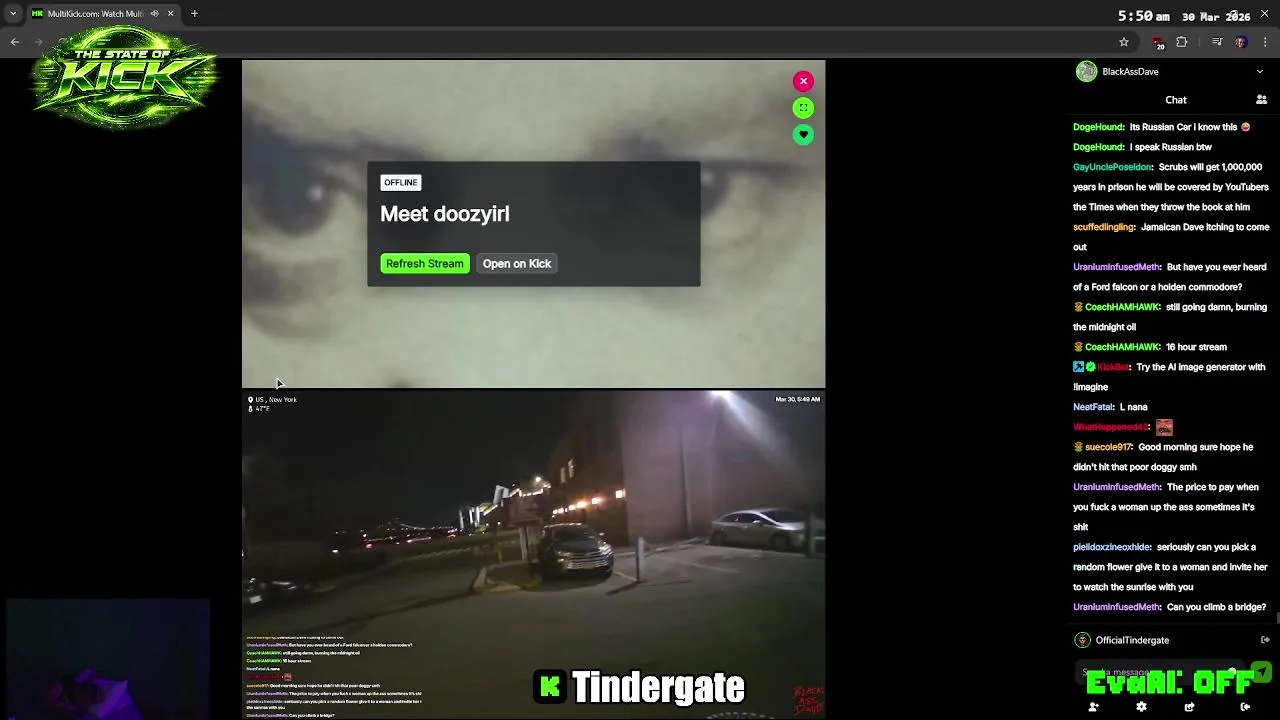The image size is (1280, 720).
Task: Click the KickBot username in chat
Action: (1114, 367)
